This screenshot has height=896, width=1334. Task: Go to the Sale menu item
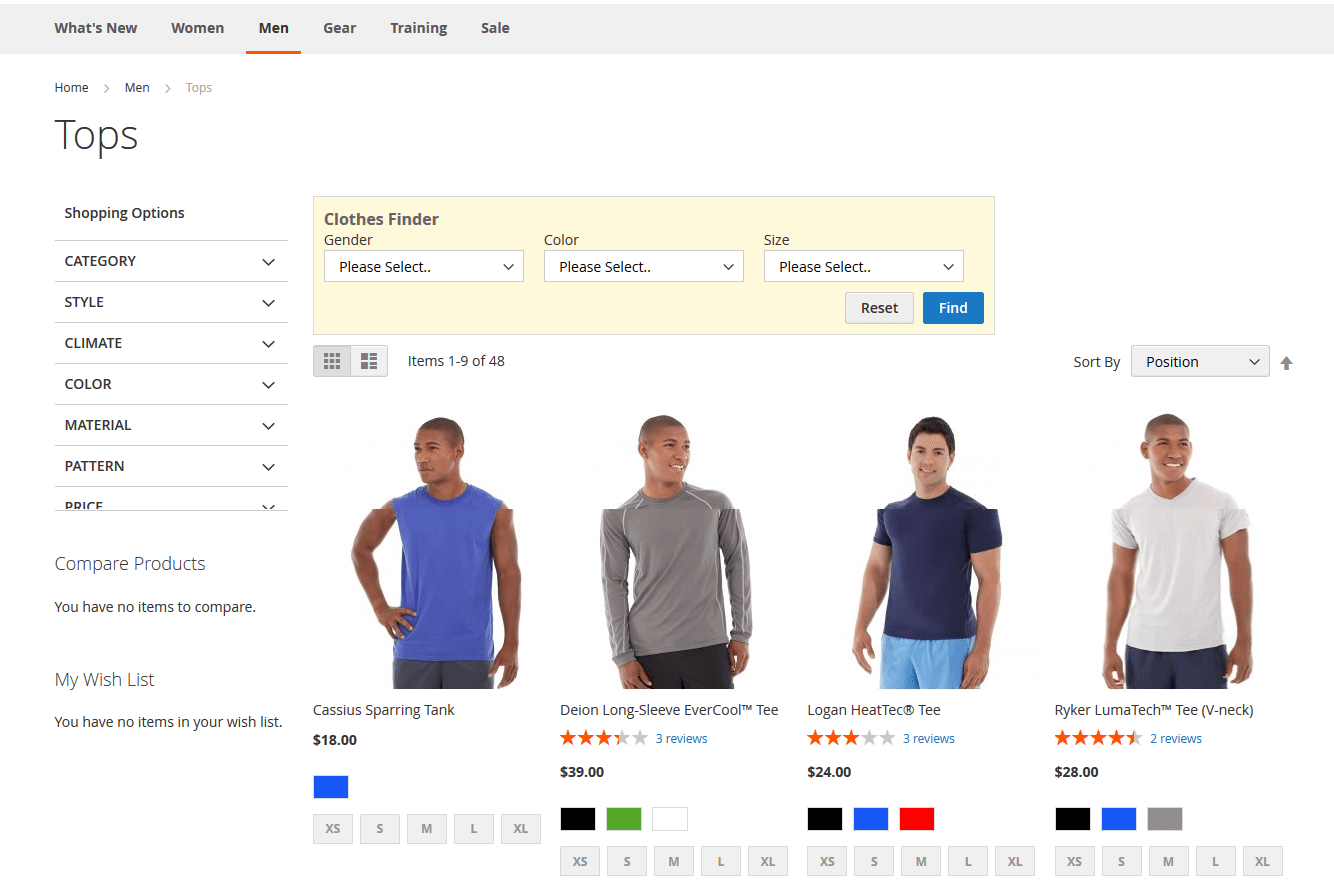coord(495,28)
